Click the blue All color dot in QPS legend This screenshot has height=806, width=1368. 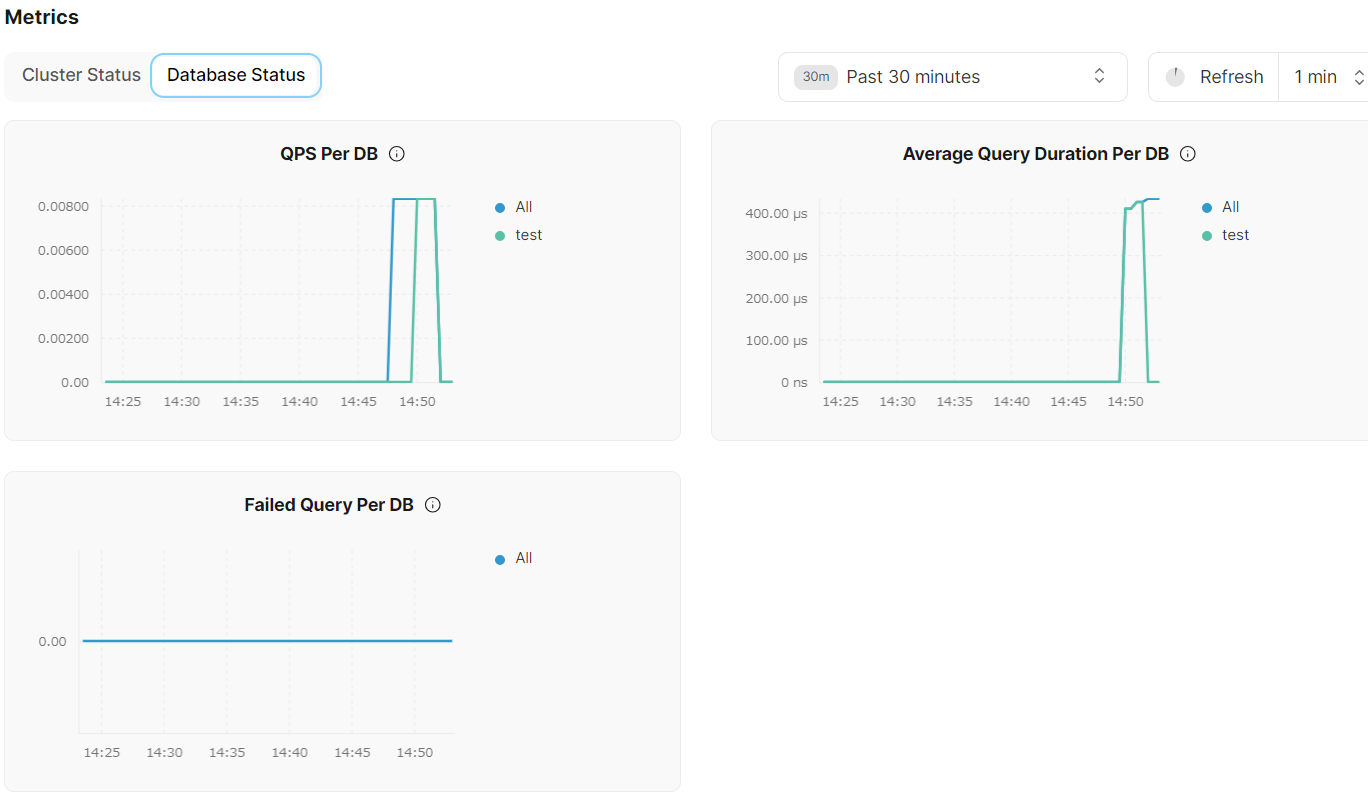(501, 208)
